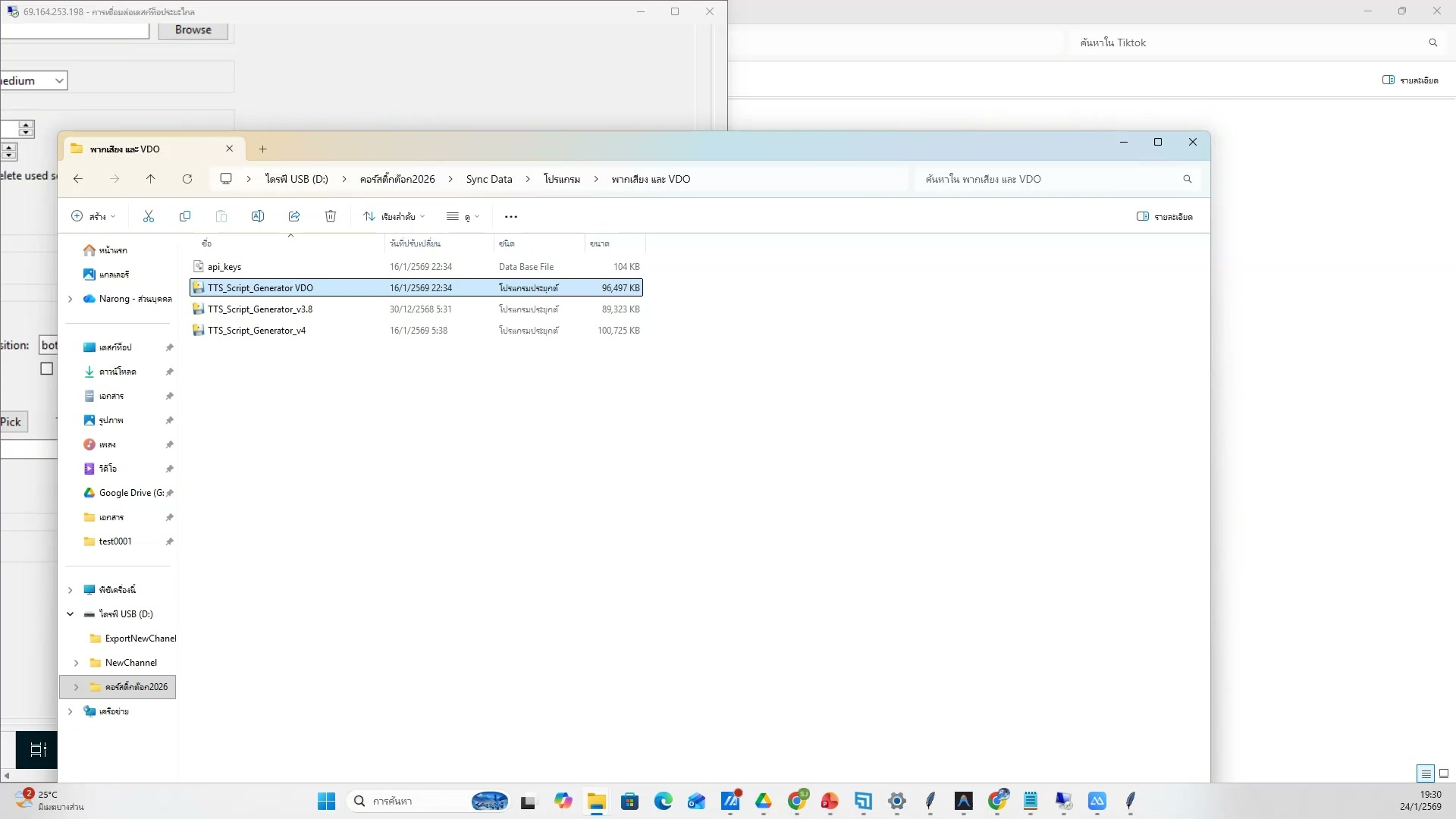The height and width of the screenshot is (819, 1456).
Task: Open the See more ellipsis menu
Action: point(510,216)
